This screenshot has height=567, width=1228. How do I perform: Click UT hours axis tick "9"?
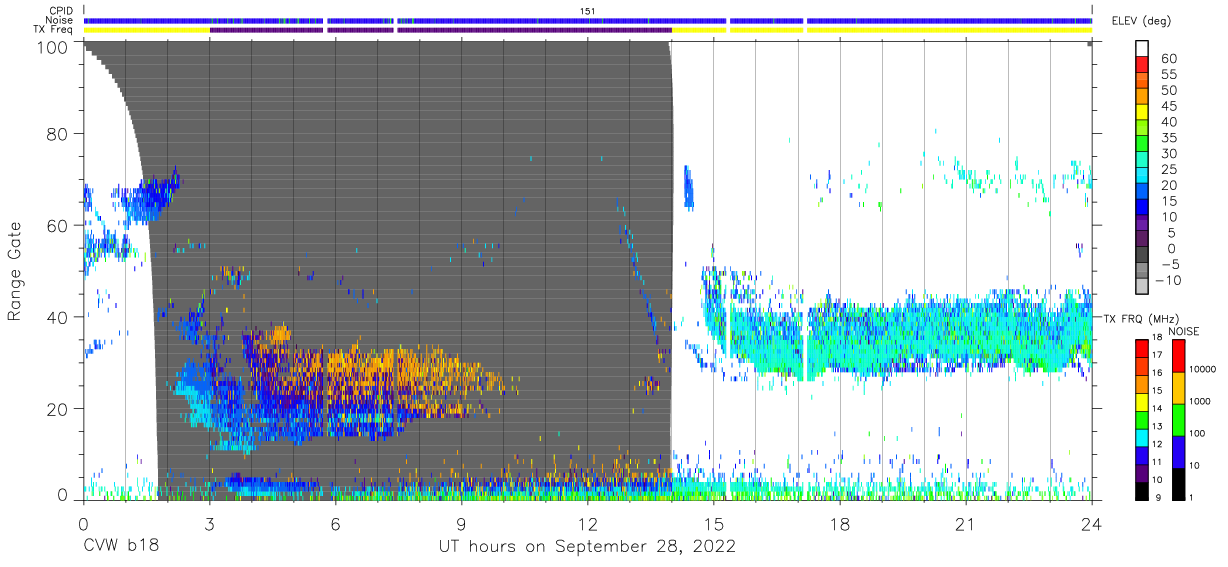coord(461,524)
